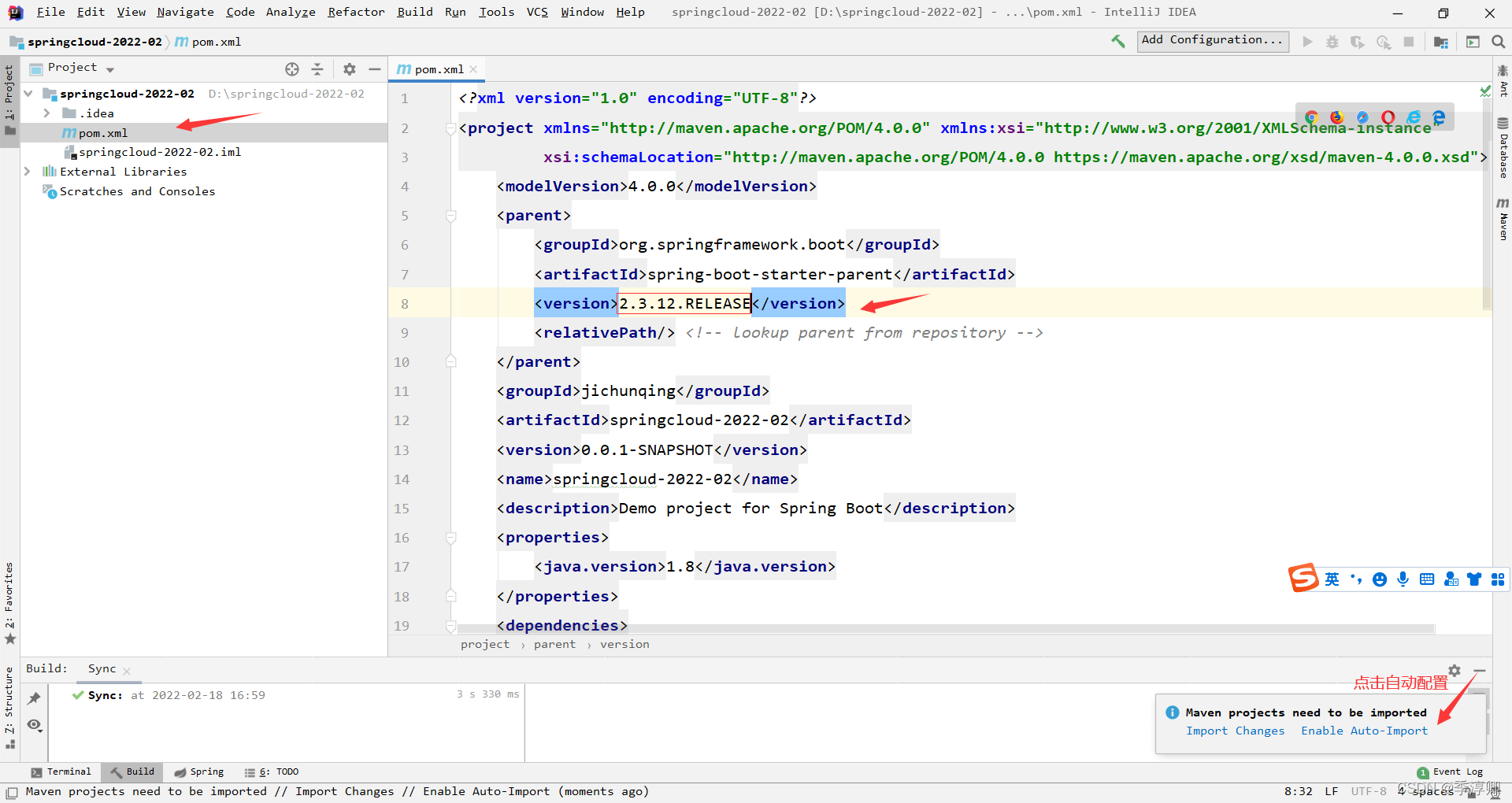1512x803 pixels.
Task: Click the Collapse All icon in Project panel
Action: point(317,69)
